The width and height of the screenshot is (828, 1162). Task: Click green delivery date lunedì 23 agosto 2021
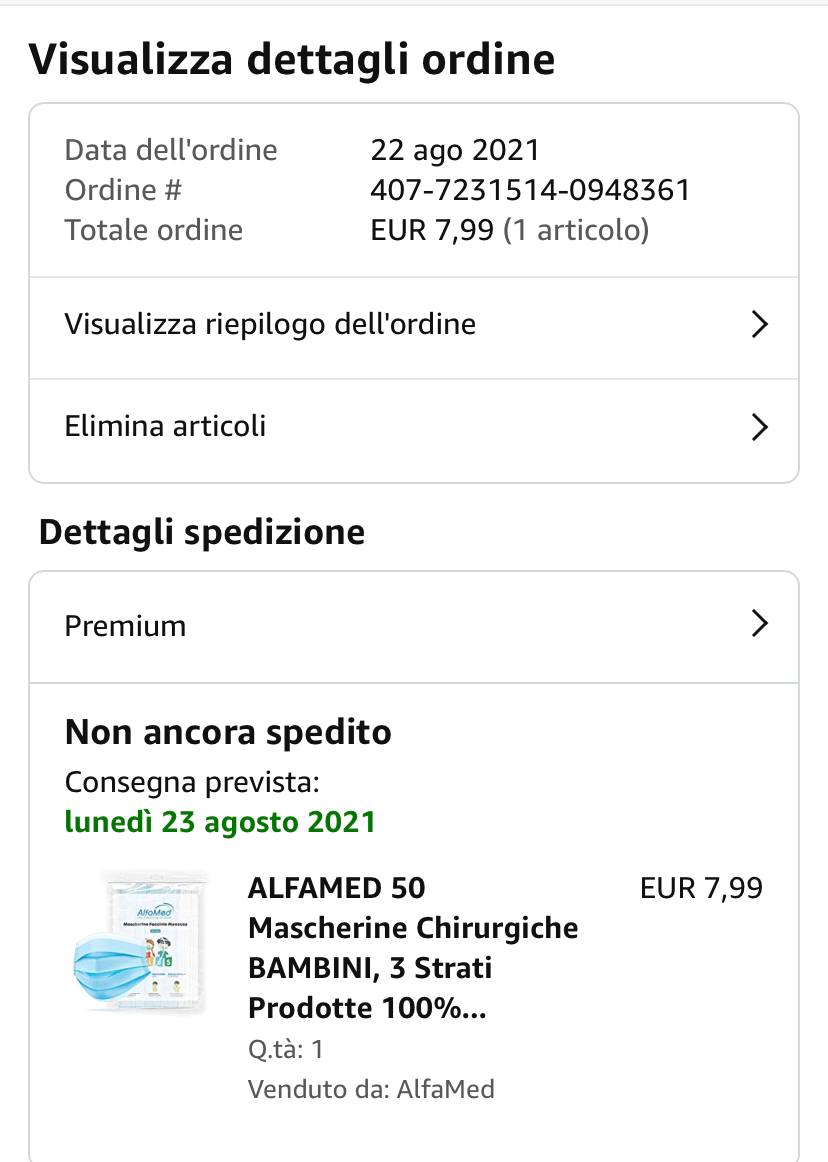[x=220, y=822]
